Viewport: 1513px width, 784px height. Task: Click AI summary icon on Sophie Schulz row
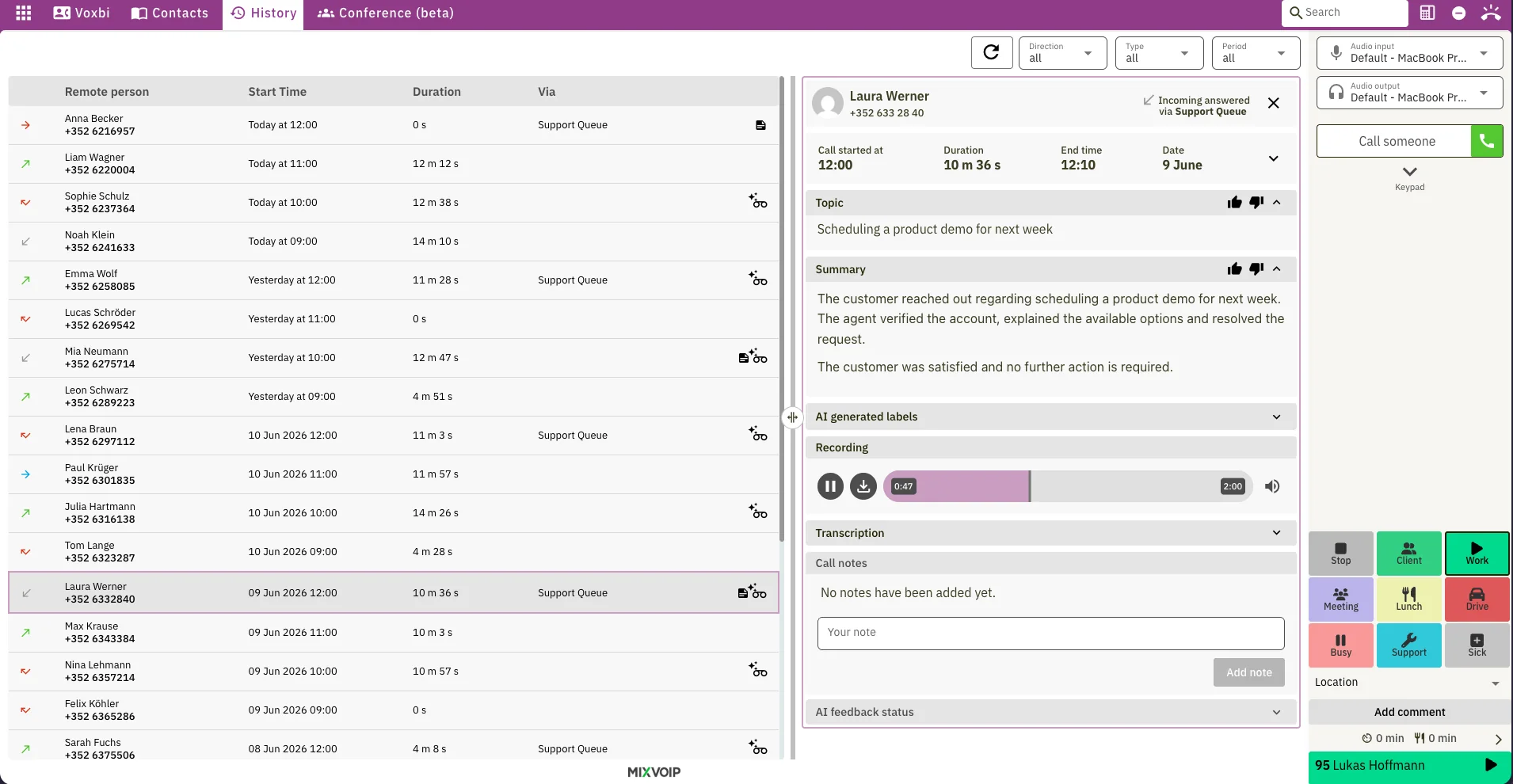[758, 201]
